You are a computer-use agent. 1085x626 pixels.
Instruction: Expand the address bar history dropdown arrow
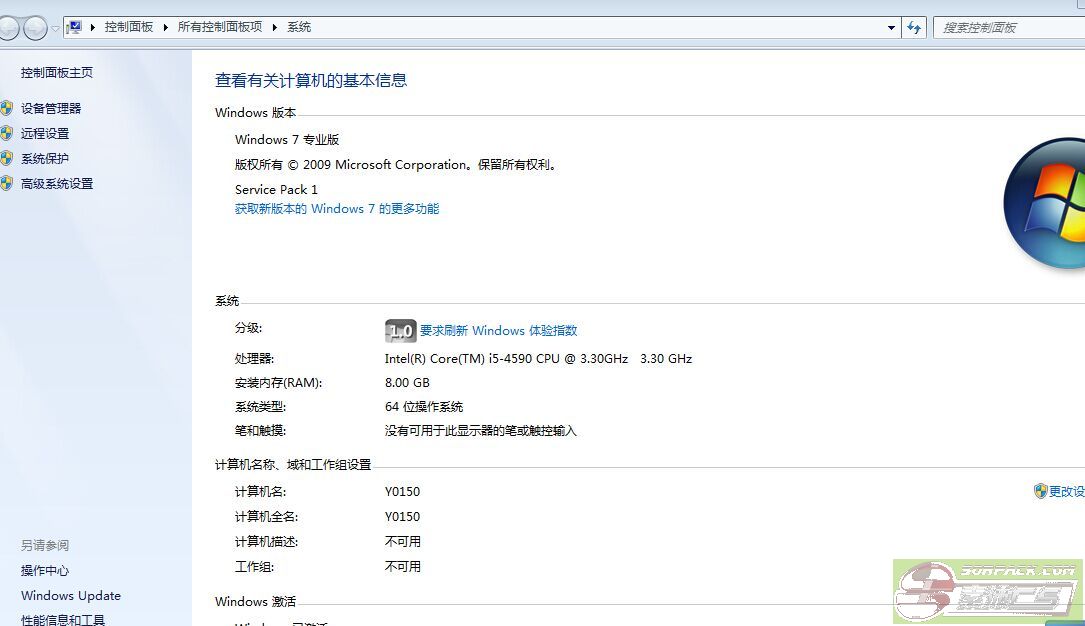point(891,28)
